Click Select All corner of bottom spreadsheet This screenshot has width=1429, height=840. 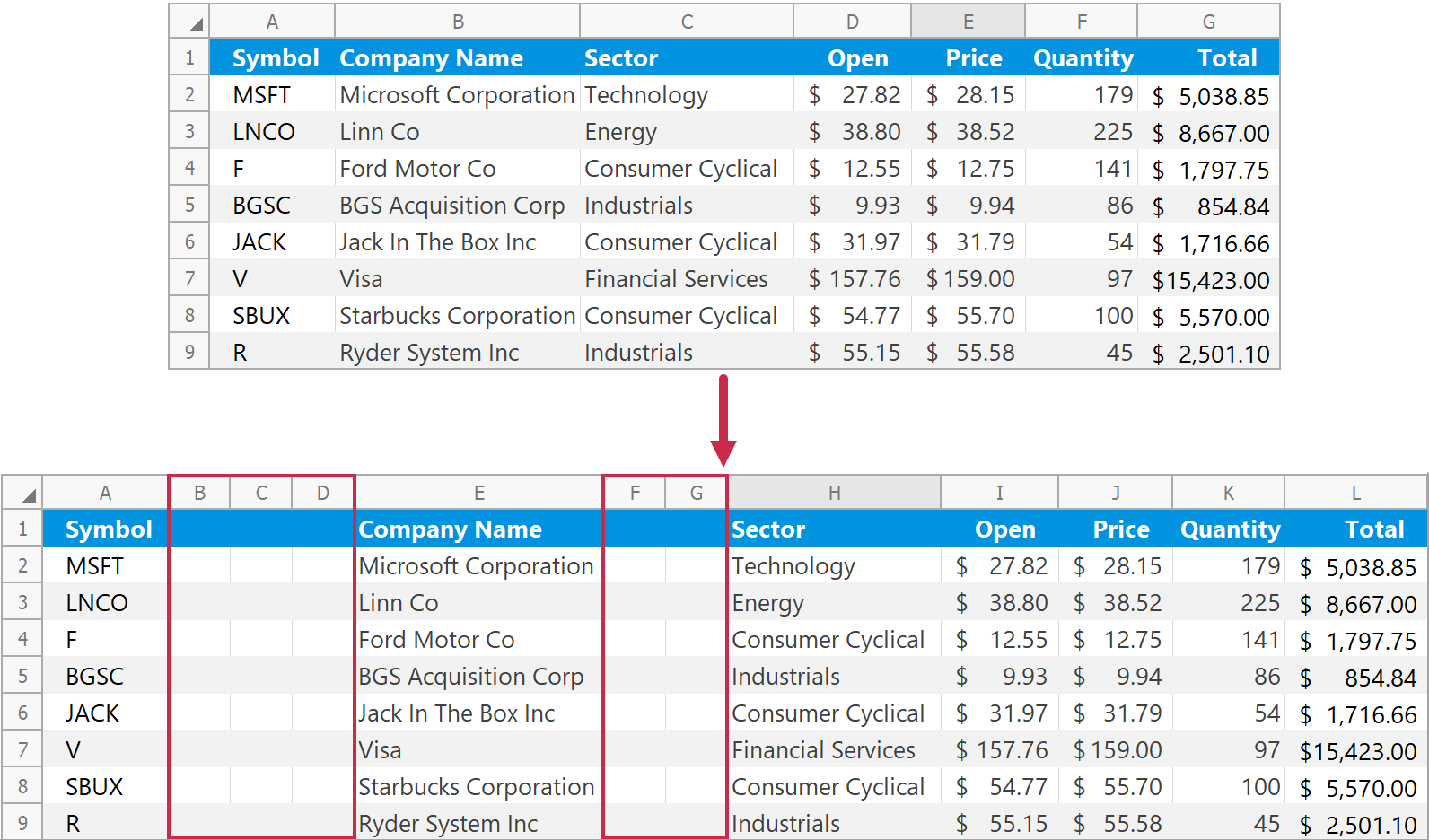(23, 493)
